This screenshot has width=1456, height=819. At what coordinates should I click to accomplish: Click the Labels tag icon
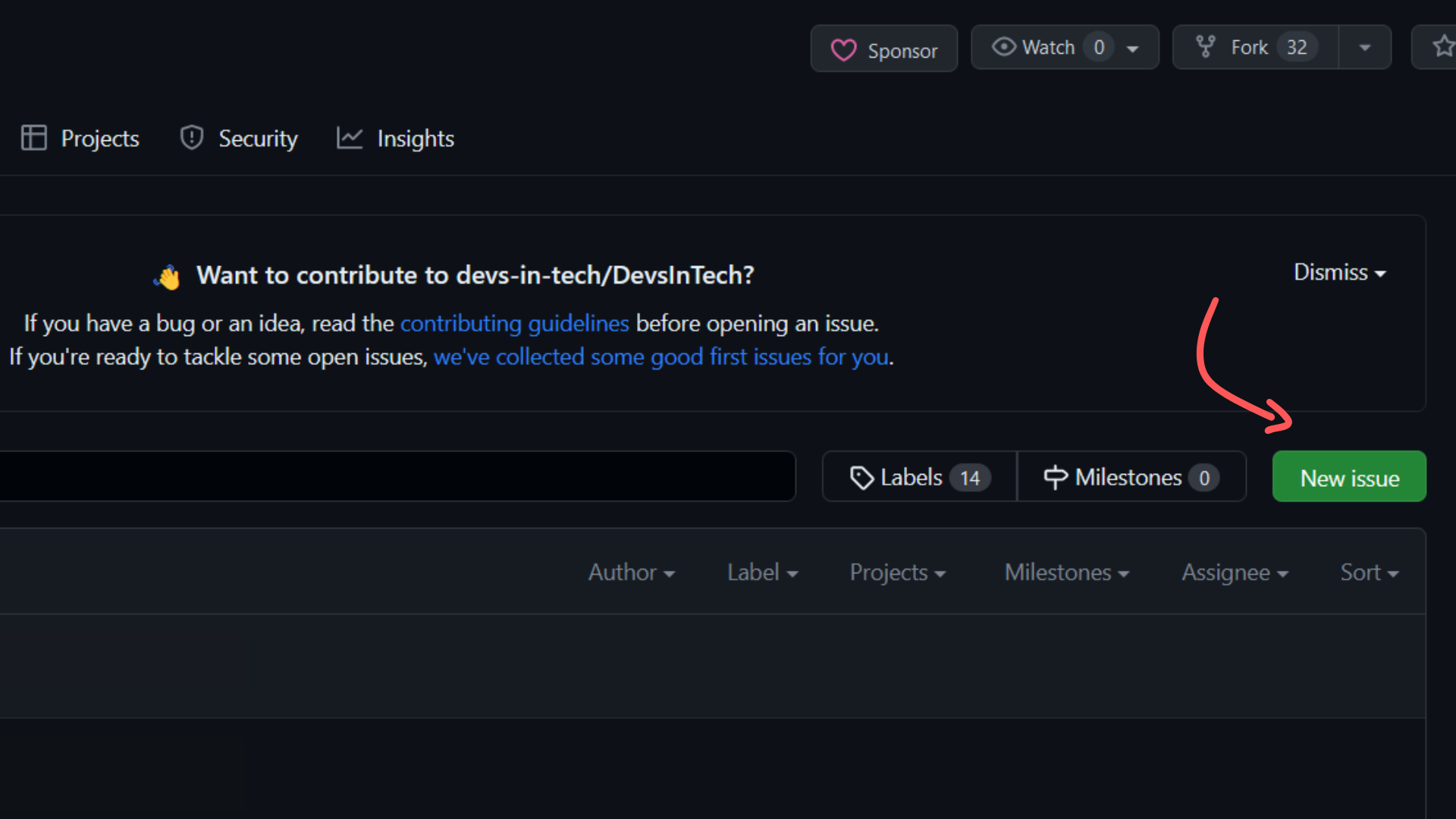861,478
